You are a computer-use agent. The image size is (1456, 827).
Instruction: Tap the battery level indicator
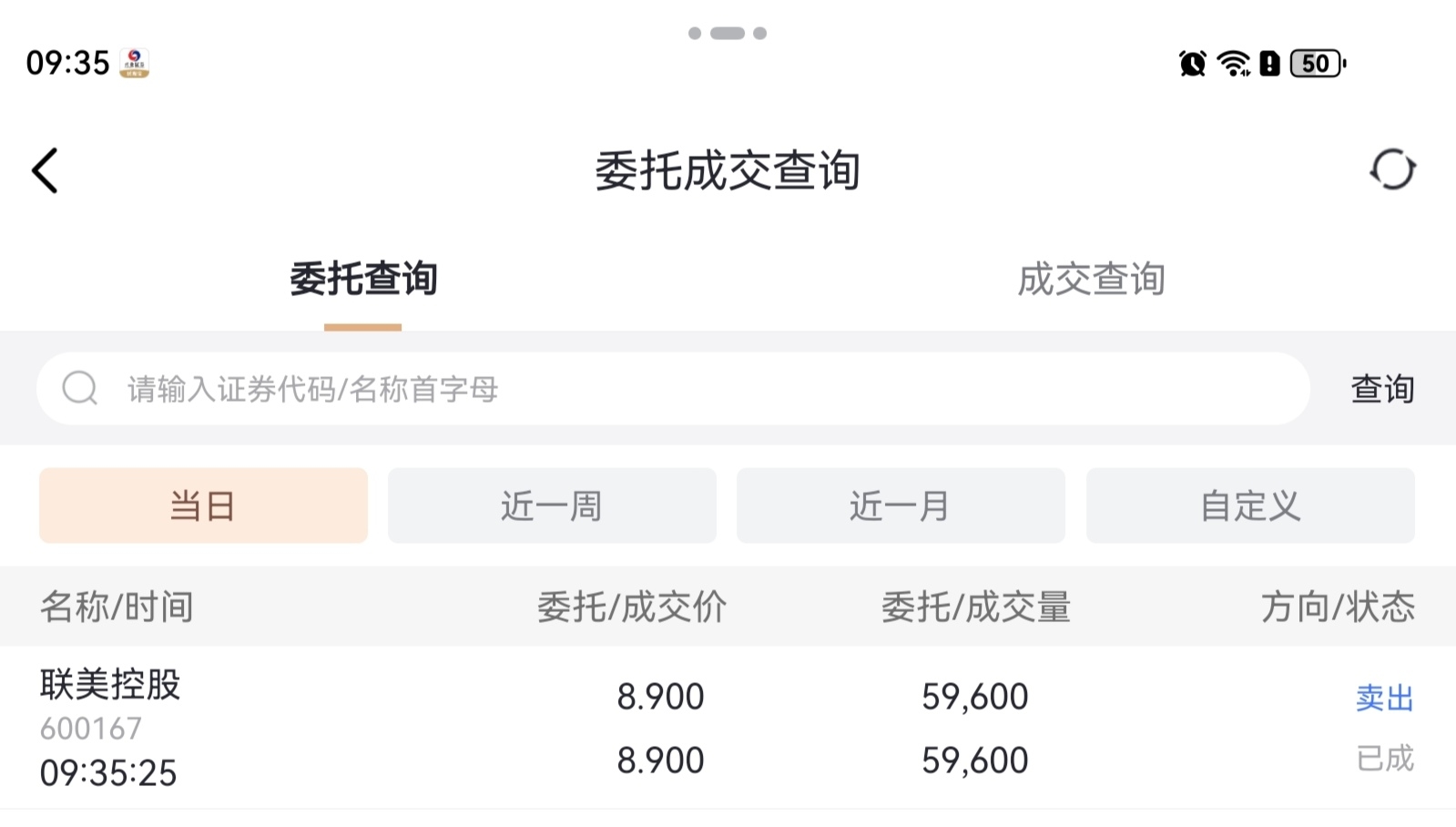tap(1317, 64)
